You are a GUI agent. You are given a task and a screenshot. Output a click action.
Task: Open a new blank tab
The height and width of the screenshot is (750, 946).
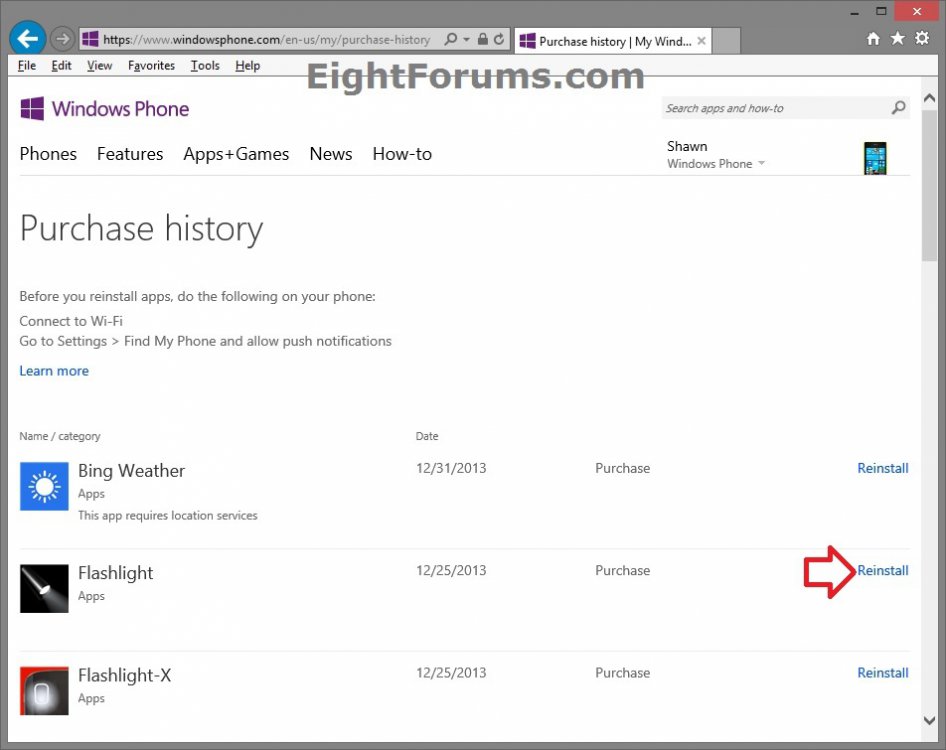pos(726,41)
